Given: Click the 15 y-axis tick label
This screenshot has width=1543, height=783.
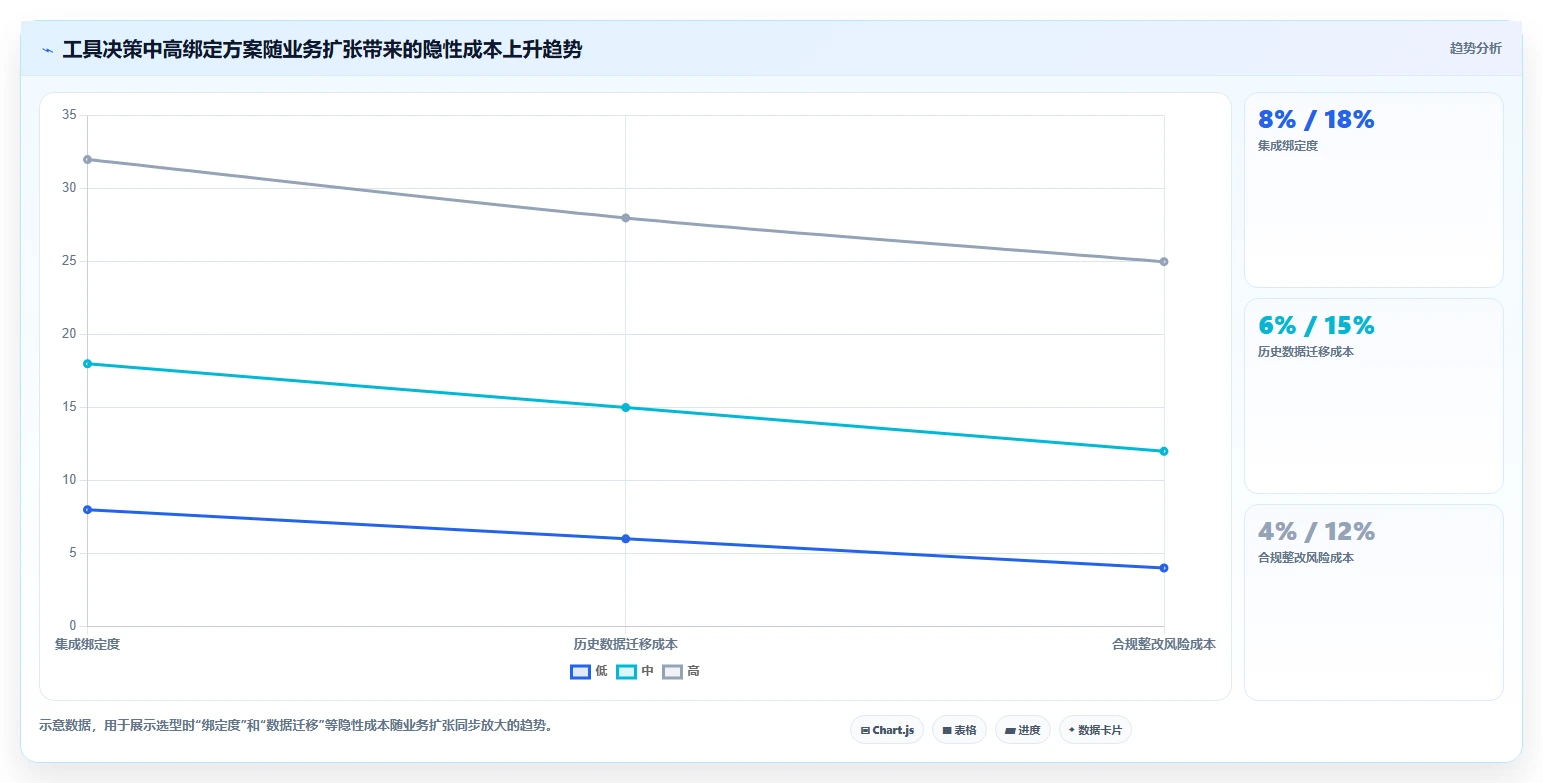Looking at the screenshot, I should pos(69,407).
